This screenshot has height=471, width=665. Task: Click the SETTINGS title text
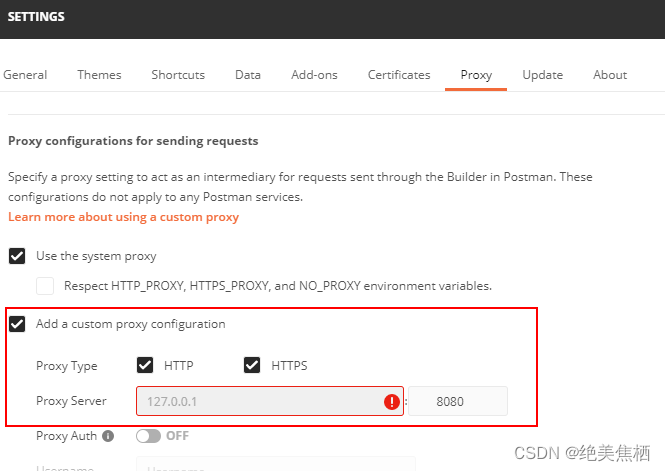tap(36, 17)
